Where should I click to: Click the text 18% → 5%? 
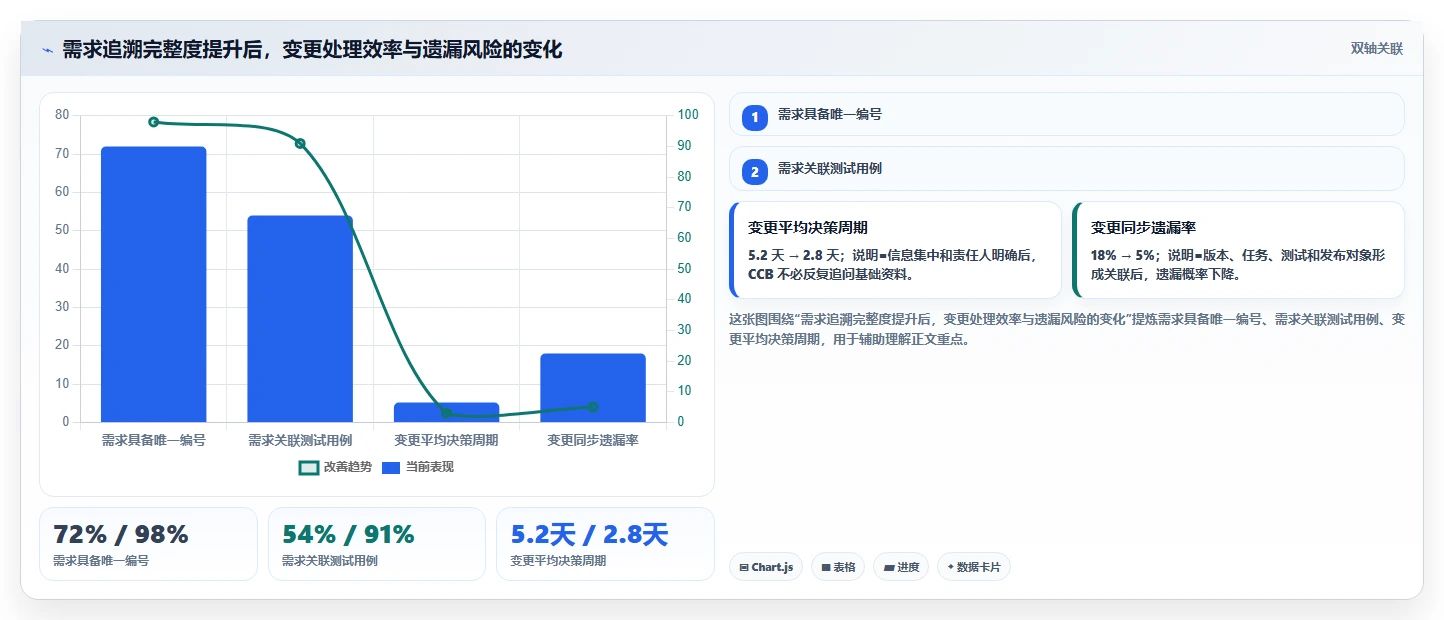[x=1122, y=255]
